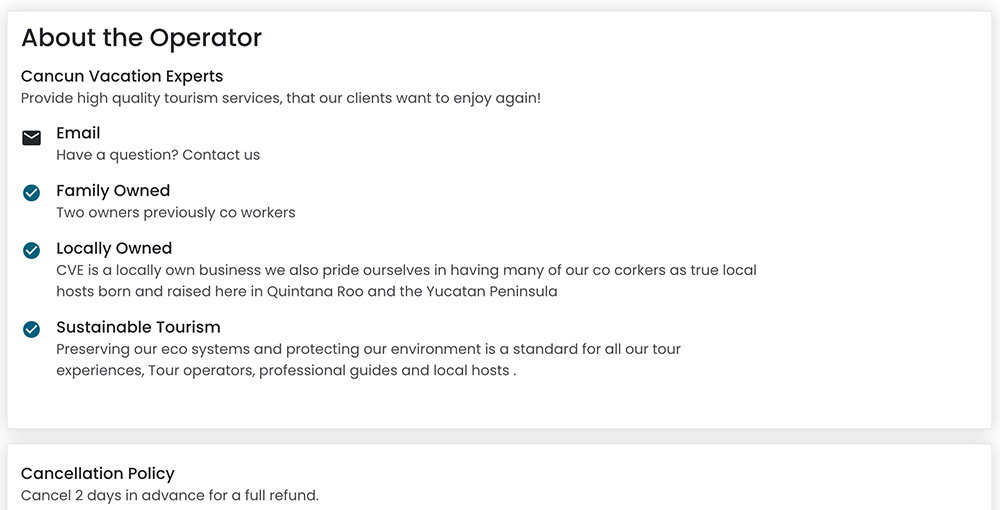Screen dimensions: 1000x510
Task: Click the 'Two owners previously co workers' text
Action: pos(176,212)
